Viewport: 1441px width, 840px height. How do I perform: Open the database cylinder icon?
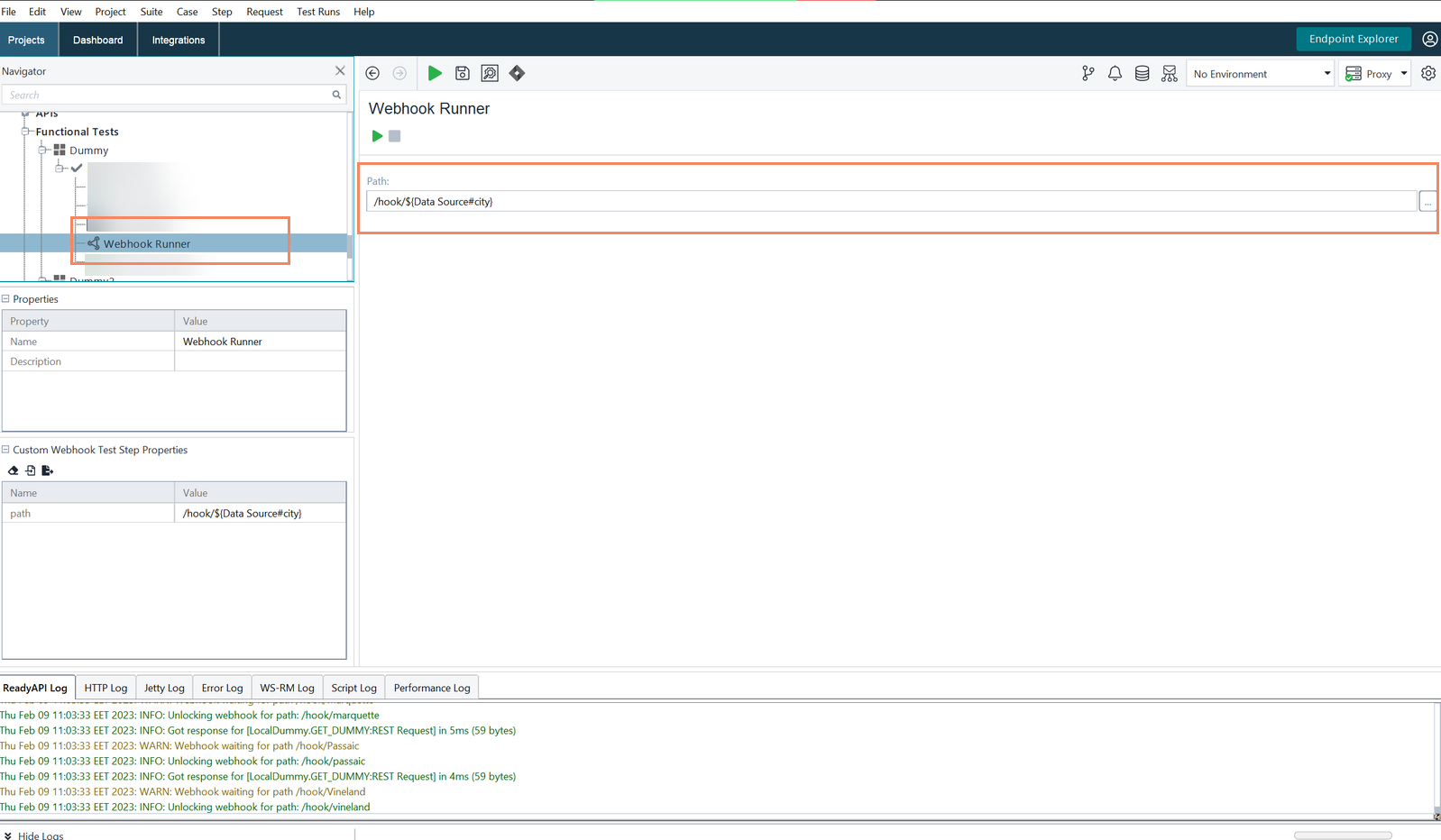coord(1143,74)
